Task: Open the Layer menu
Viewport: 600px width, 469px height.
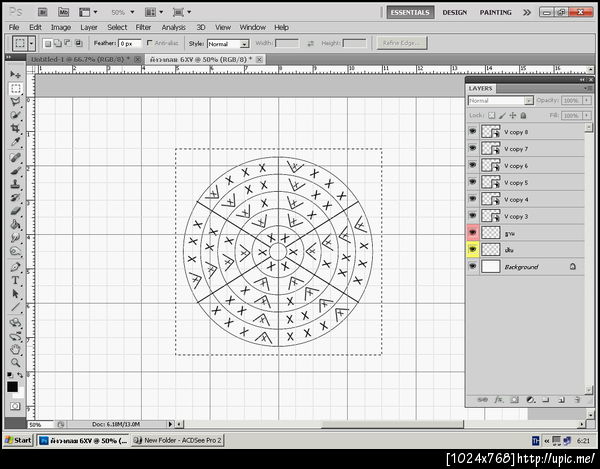Action: tap(89, 27)
